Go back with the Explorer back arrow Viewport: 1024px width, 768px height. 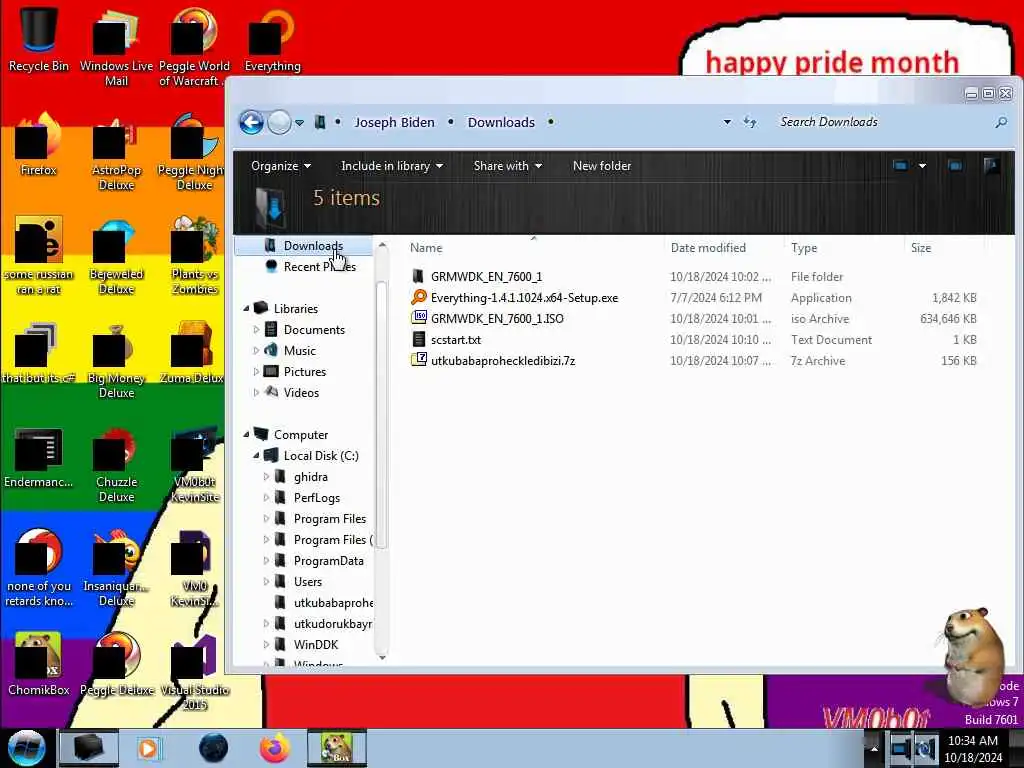coord(251,122)
